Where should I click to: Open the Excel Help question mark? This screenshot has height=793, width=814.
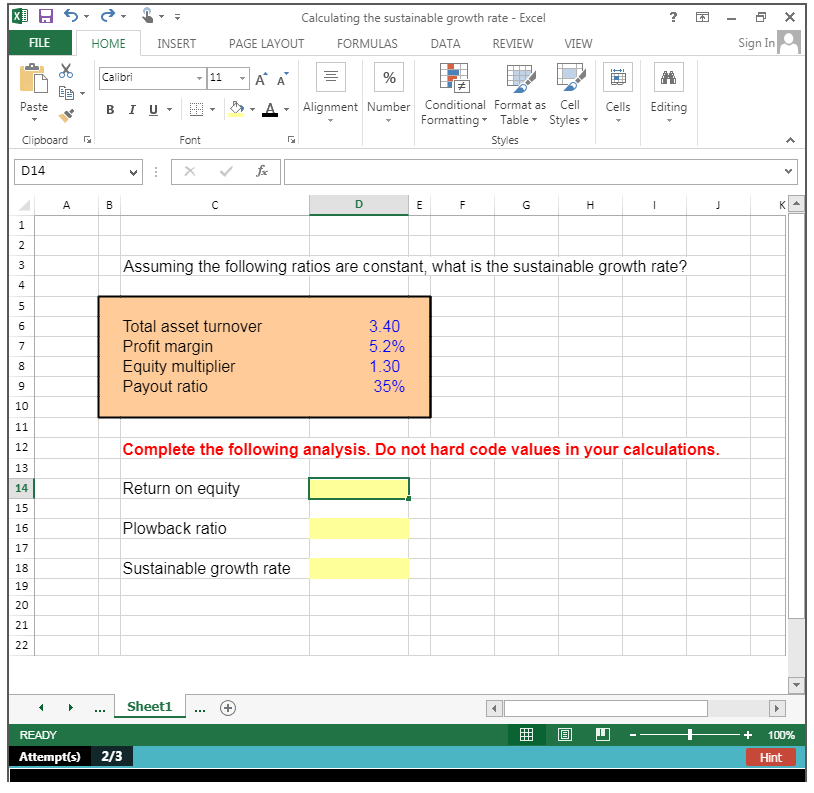point(673,17)
